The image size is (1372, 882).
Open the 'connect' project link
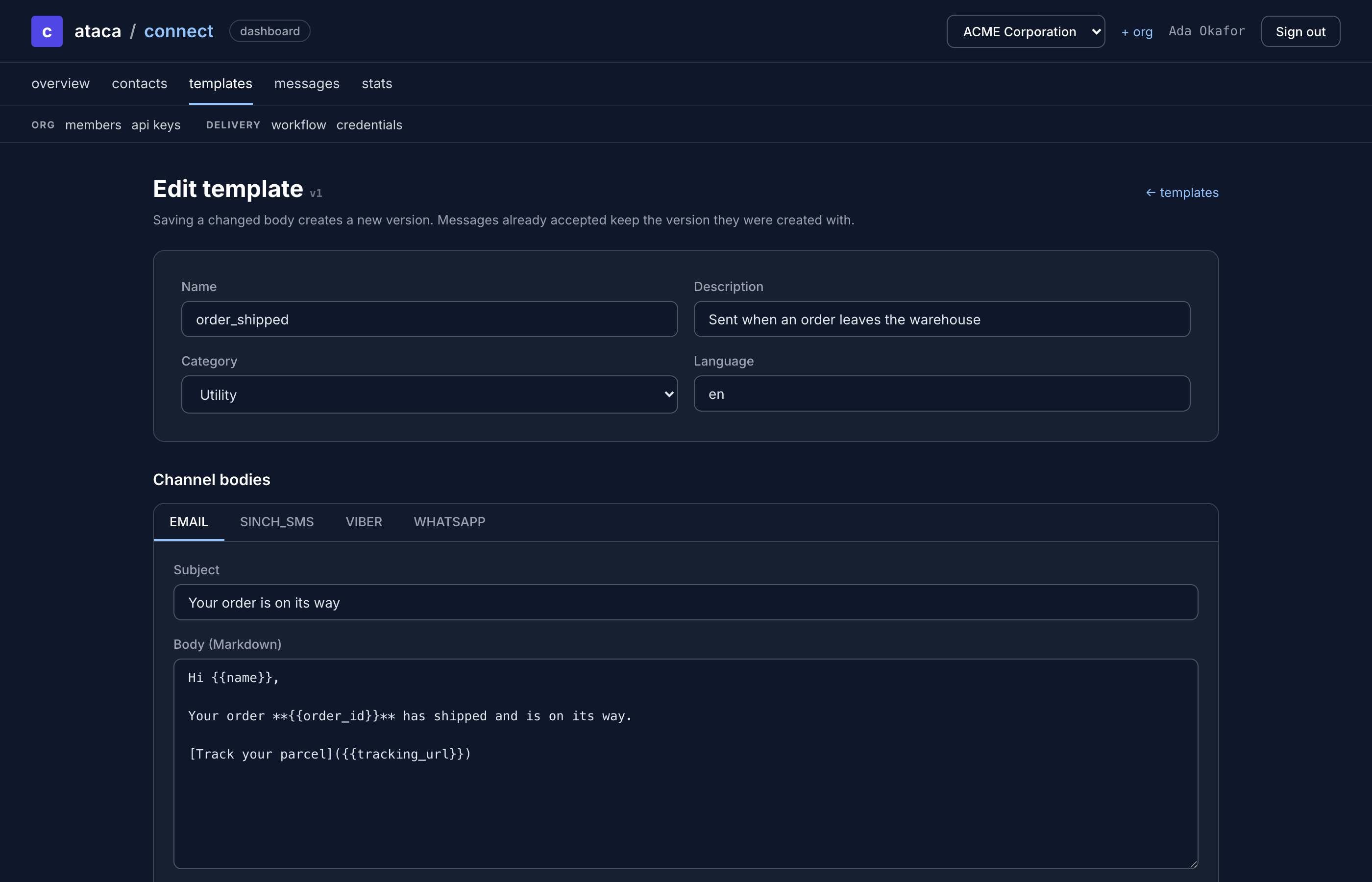(x=179, y=31)
